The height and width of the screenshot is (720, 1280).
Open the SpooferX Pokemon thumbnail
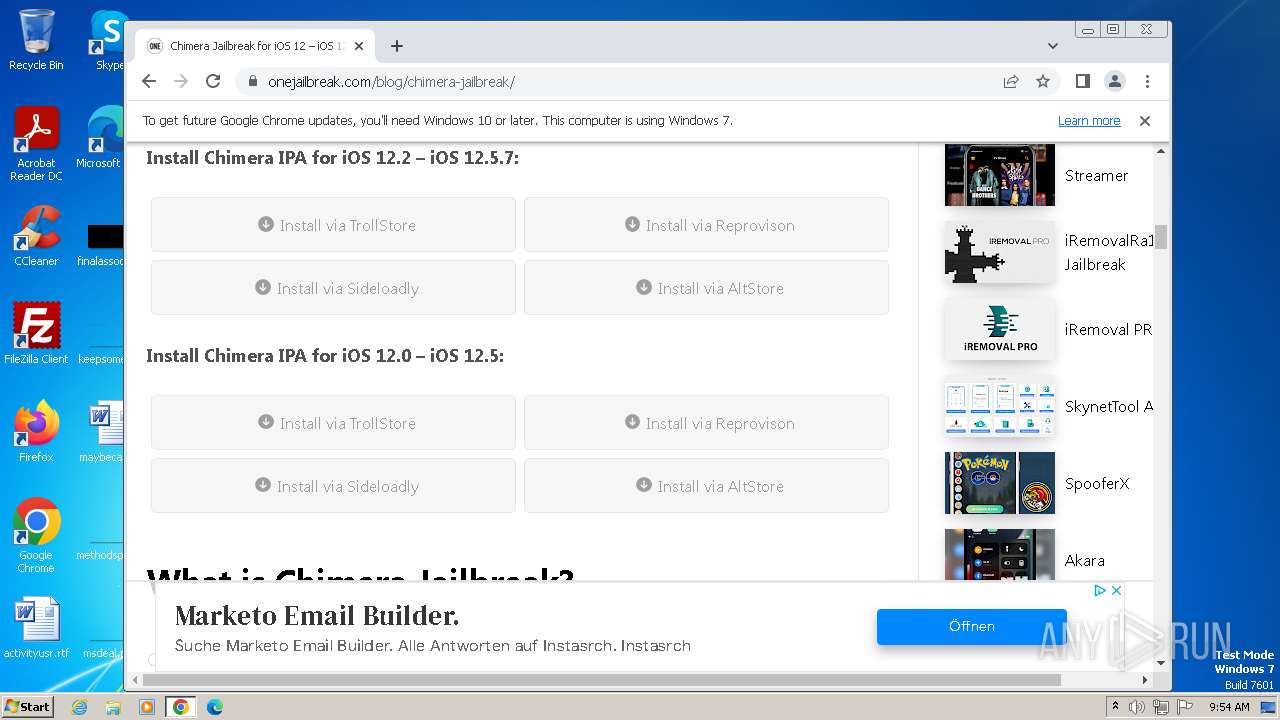(x=999, y=483)
